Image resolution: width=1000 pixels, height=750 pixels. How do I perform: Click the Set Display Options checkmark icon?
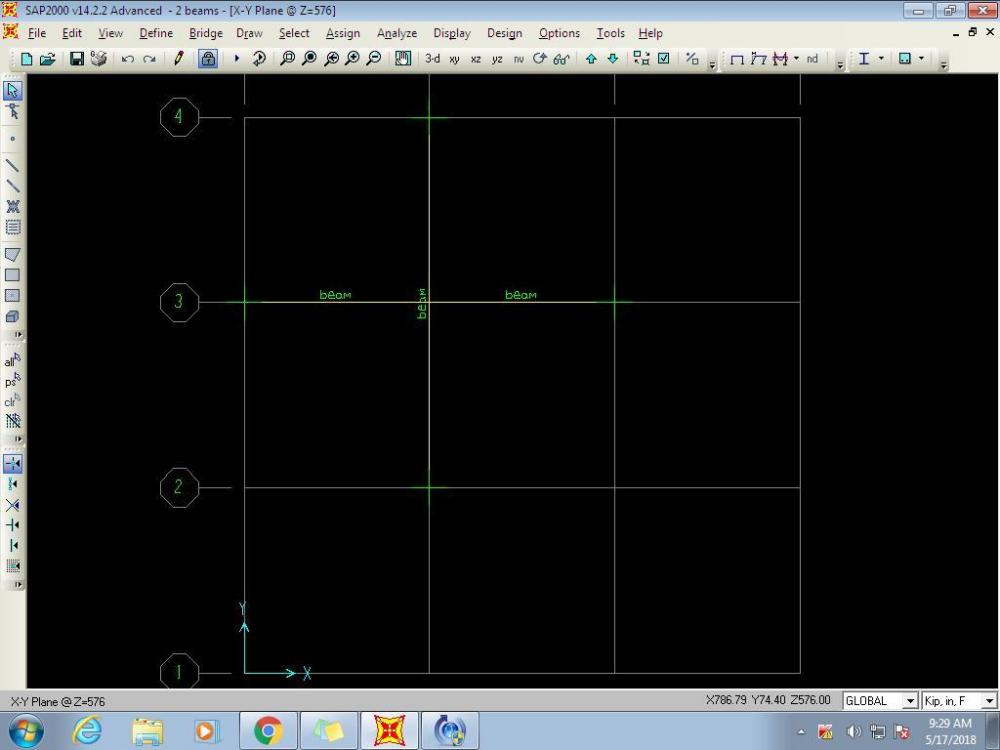click(x=663, y=59)
